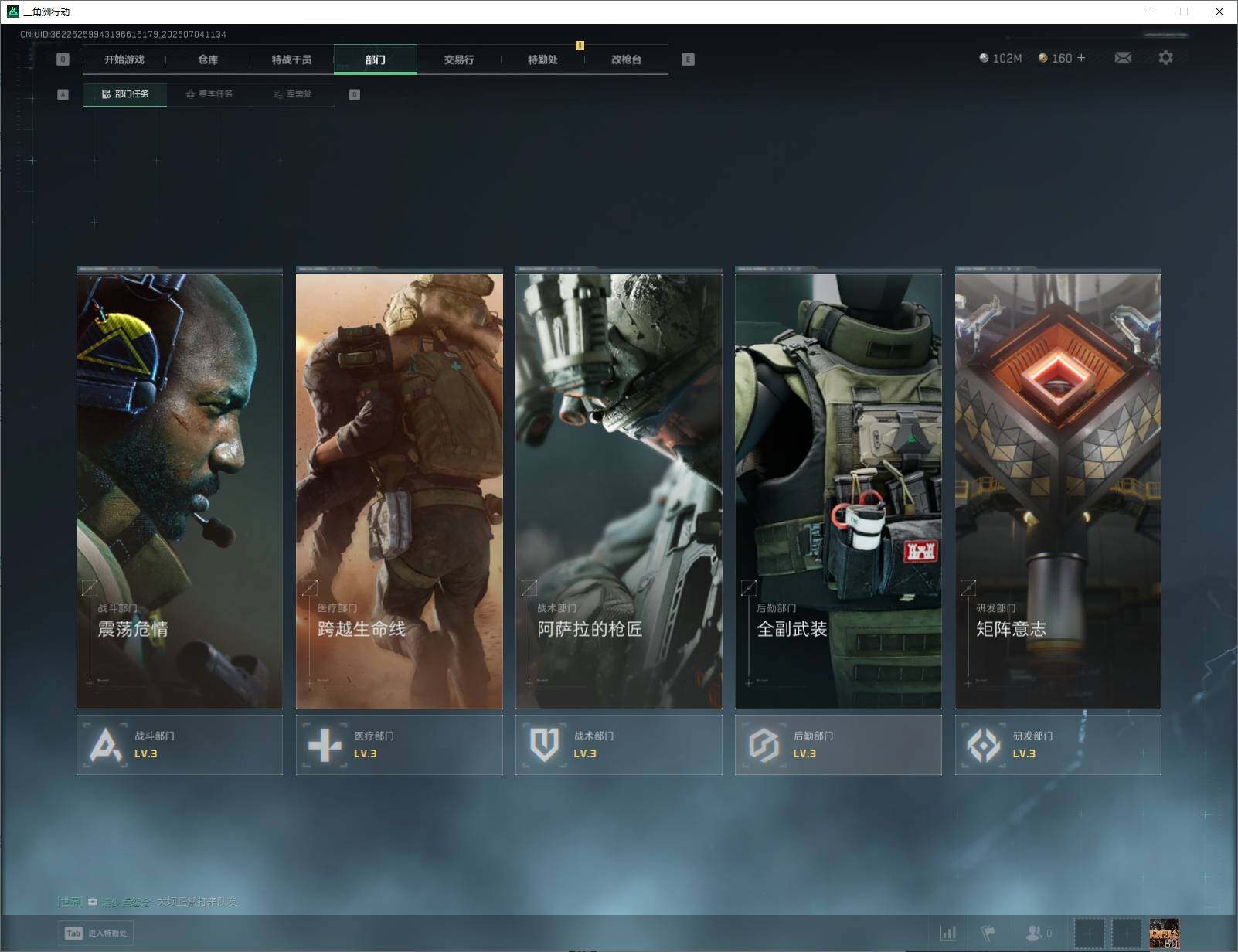The height and width of the screenshot is (952, 1238).
Task: Click the 研发部门 LV.3 panel
Action: click(x=1058, y=745)
